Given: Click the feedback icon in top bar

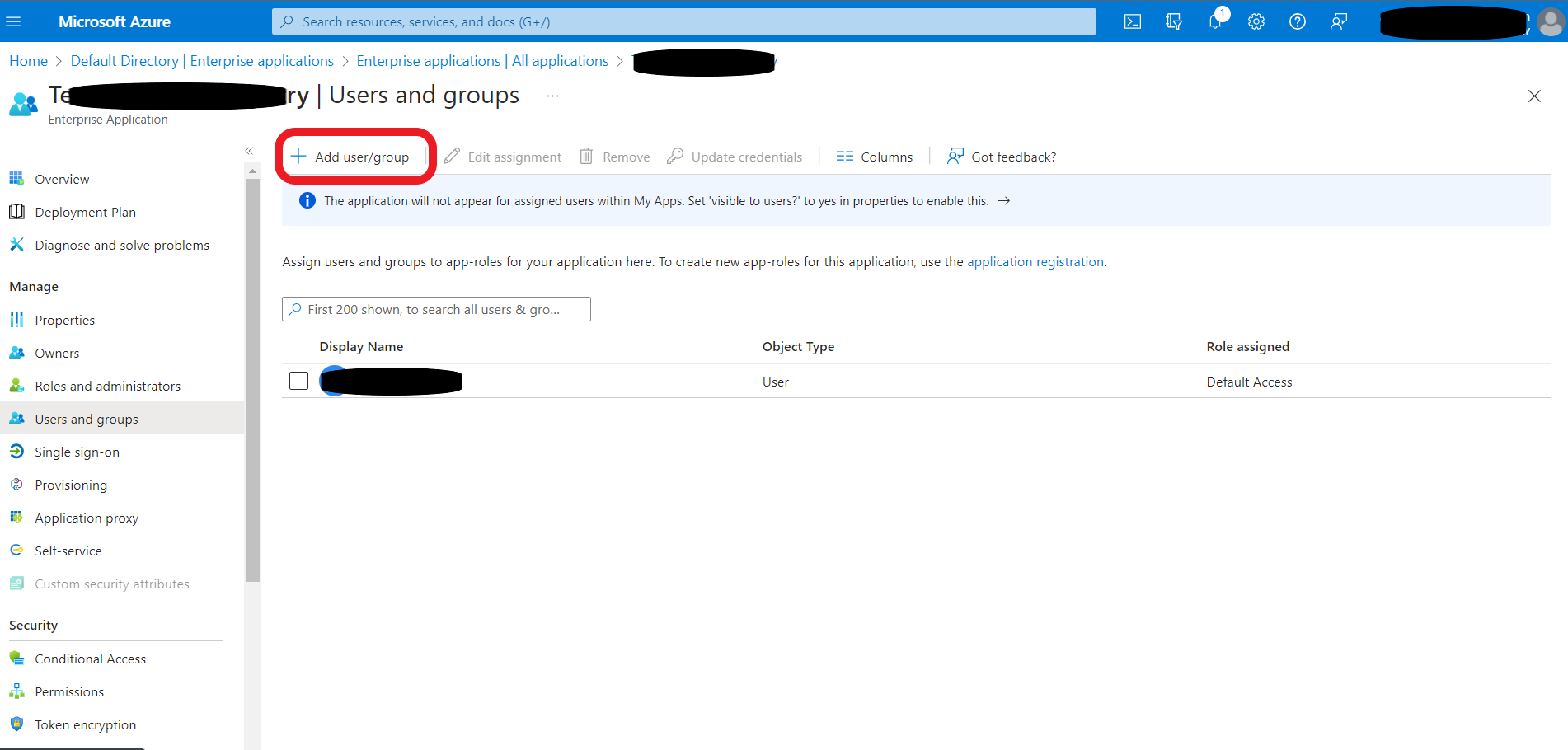Looking at the screenshot, I should (1338, 21).
